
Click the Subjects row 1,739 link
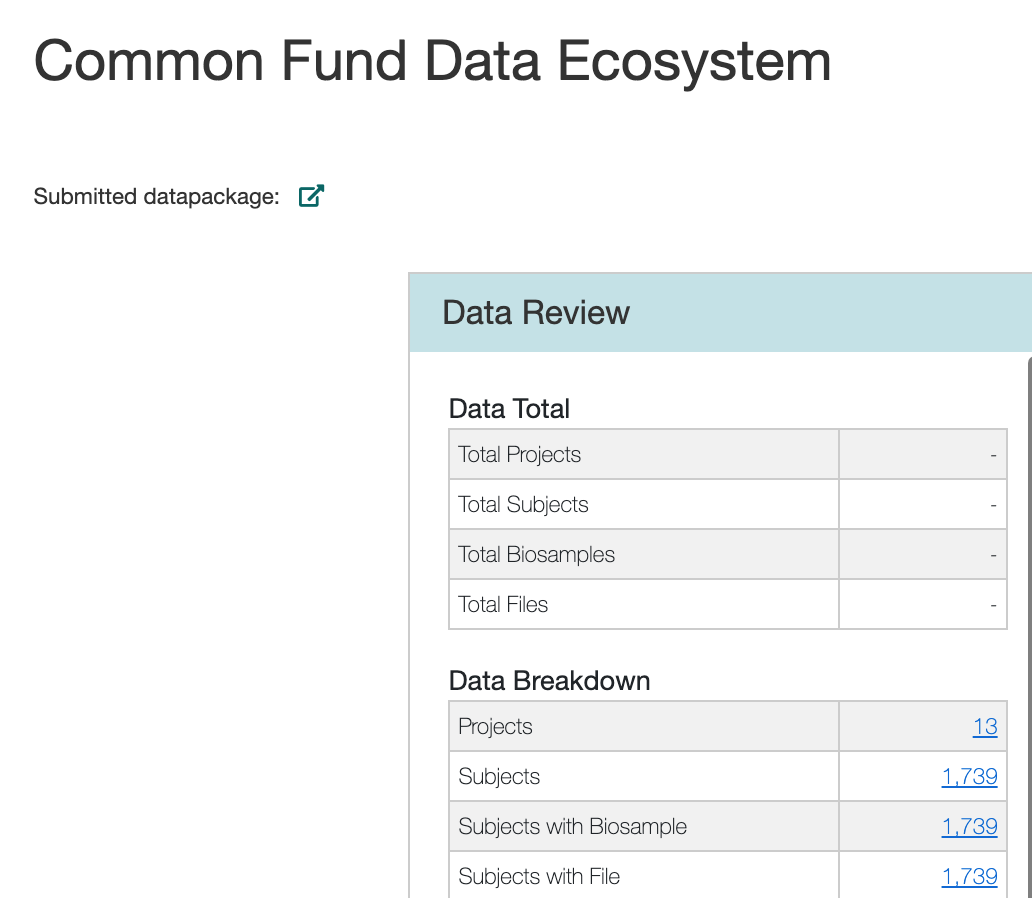[x=969, y=777]
